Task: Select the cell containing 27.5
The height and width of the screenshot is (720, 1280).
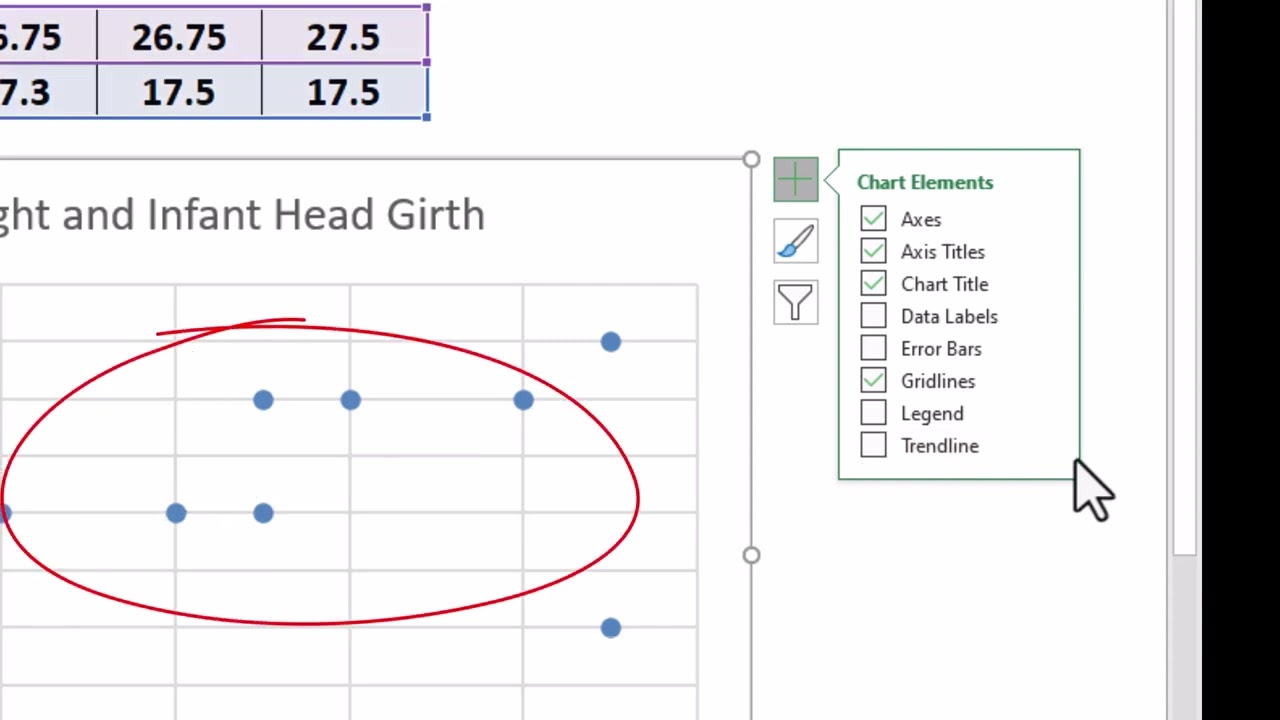Action: 343,37
